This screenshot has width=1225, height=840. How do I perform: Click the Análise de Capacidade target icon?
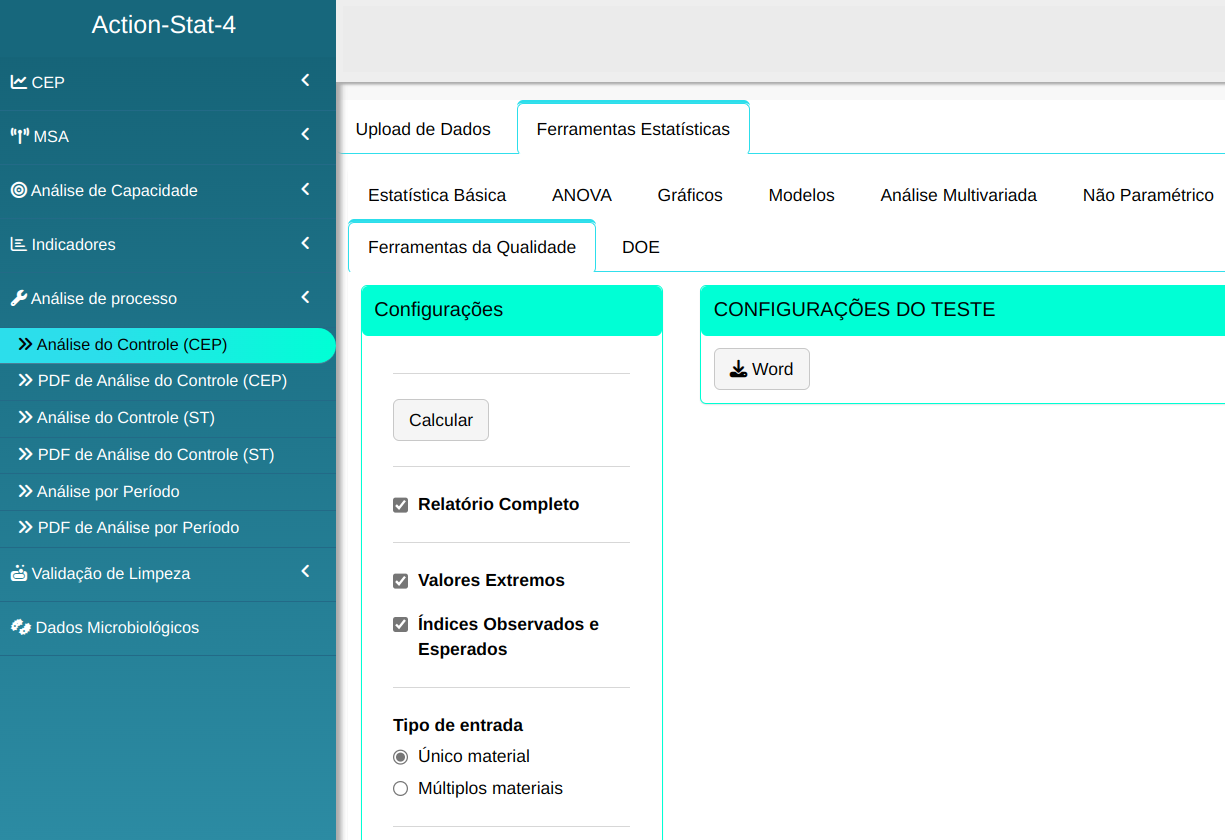(19, 190)
